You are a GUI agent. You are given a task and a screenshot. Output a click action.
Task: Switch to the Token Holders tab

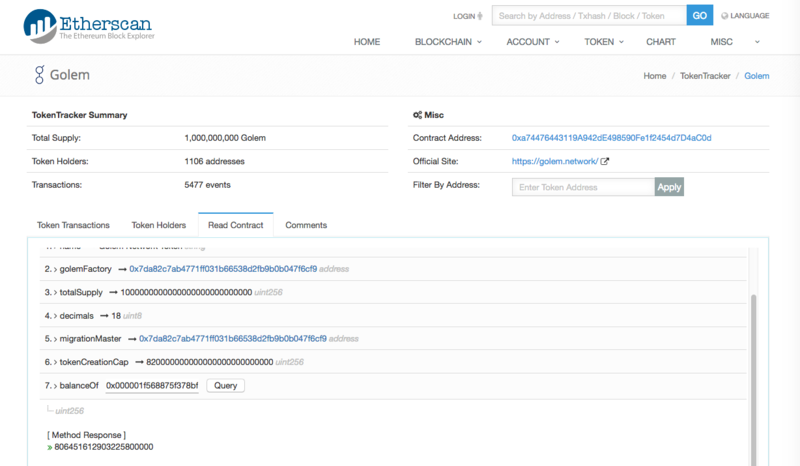(x=159, y=225)
